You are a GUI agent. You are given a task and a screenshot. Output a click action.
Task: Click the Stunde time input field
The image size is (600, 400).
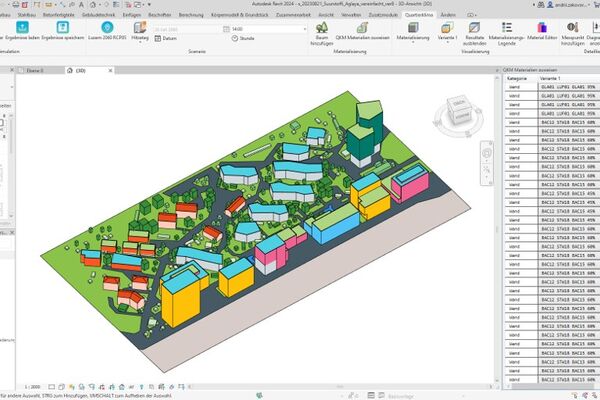[262, 30]
